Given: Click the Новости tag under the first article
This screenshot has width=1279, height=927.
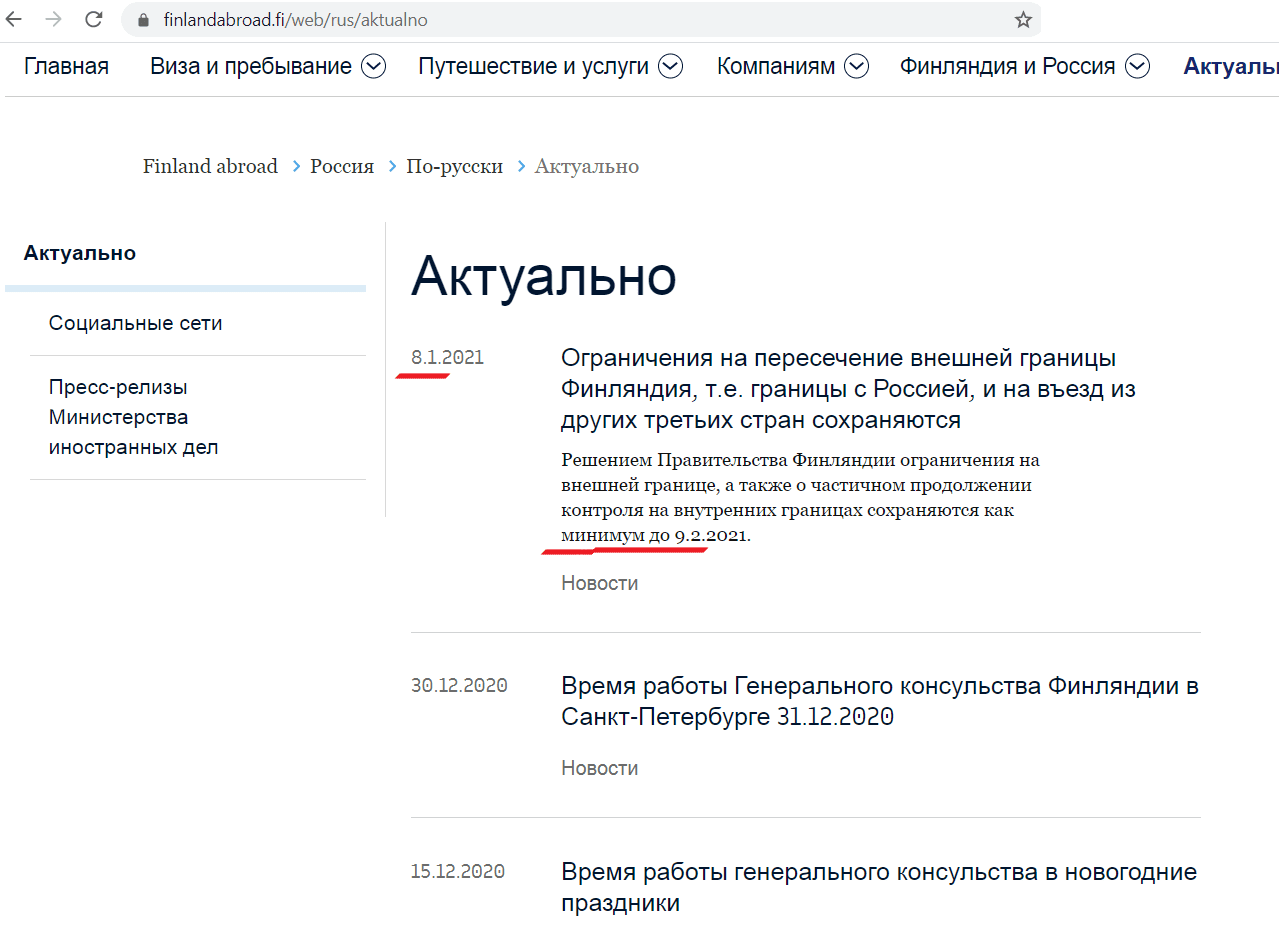Looking at the screenshot, I should pos(598,582).
